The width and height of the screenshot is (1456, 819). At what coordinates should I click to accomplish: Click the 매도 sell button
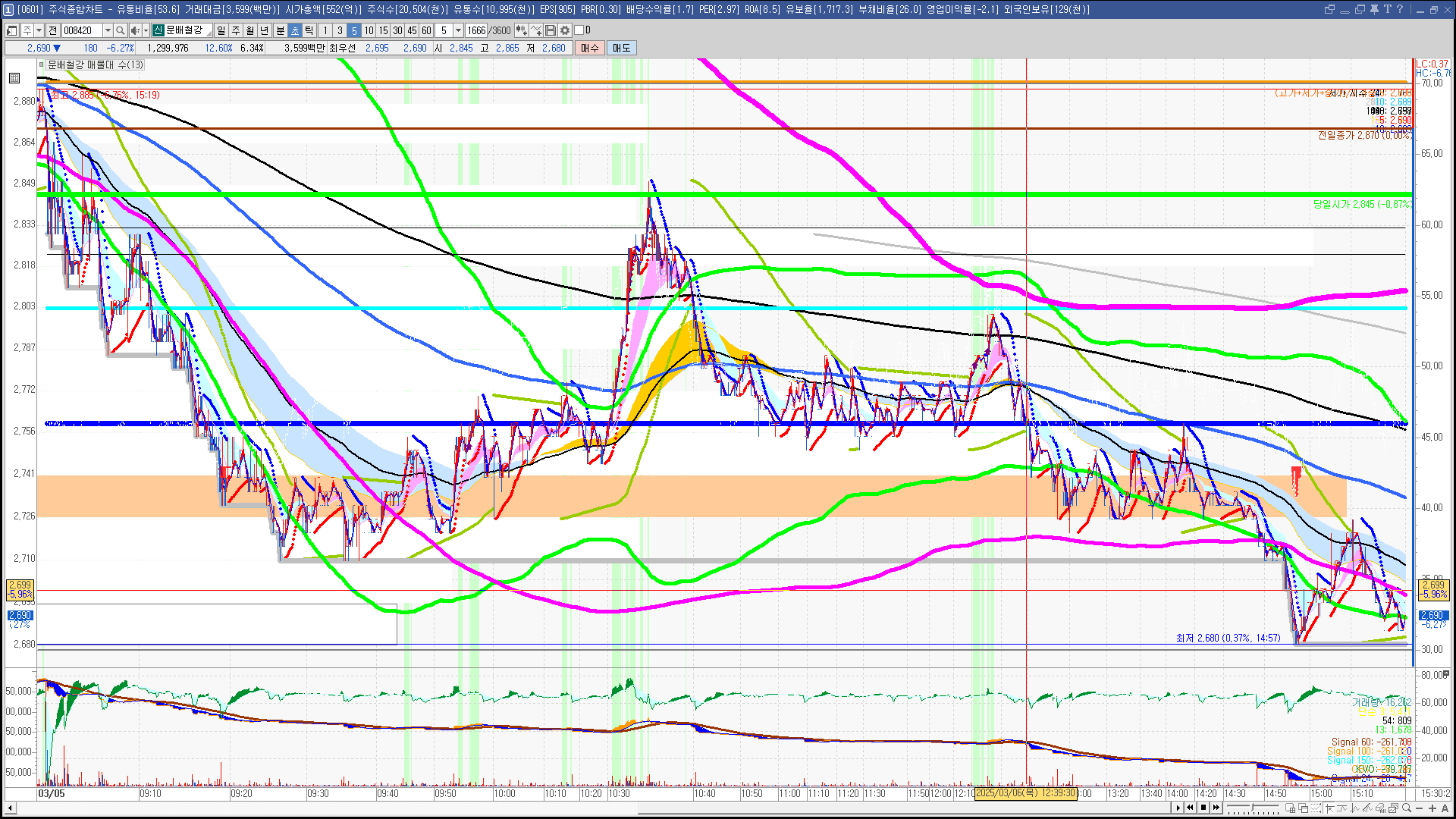621,48
